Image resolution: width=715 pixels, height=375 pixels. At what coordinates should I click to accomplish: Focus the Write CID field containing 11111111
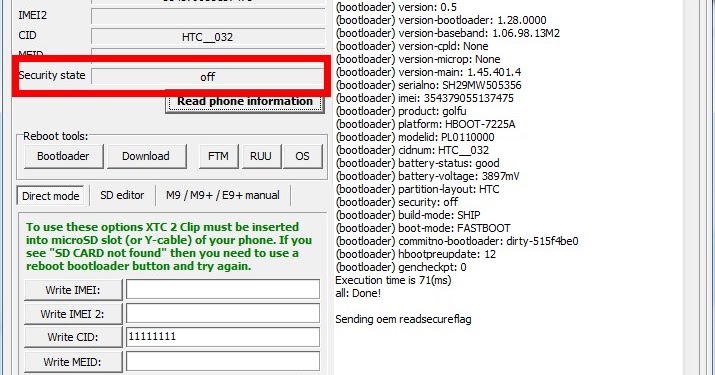pyautogui.click(x=223, y=337)
